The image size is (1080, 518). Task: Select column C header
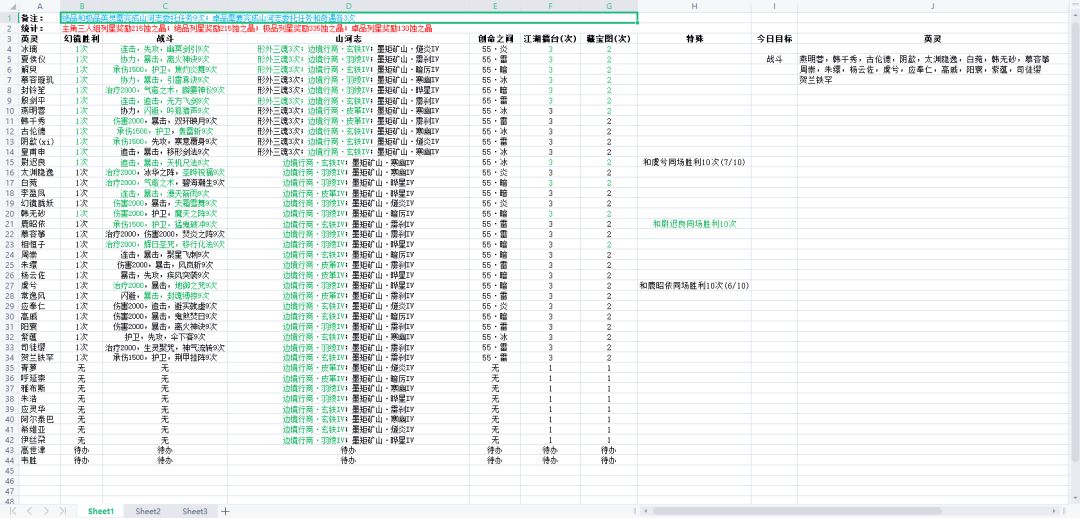[165, 6]
